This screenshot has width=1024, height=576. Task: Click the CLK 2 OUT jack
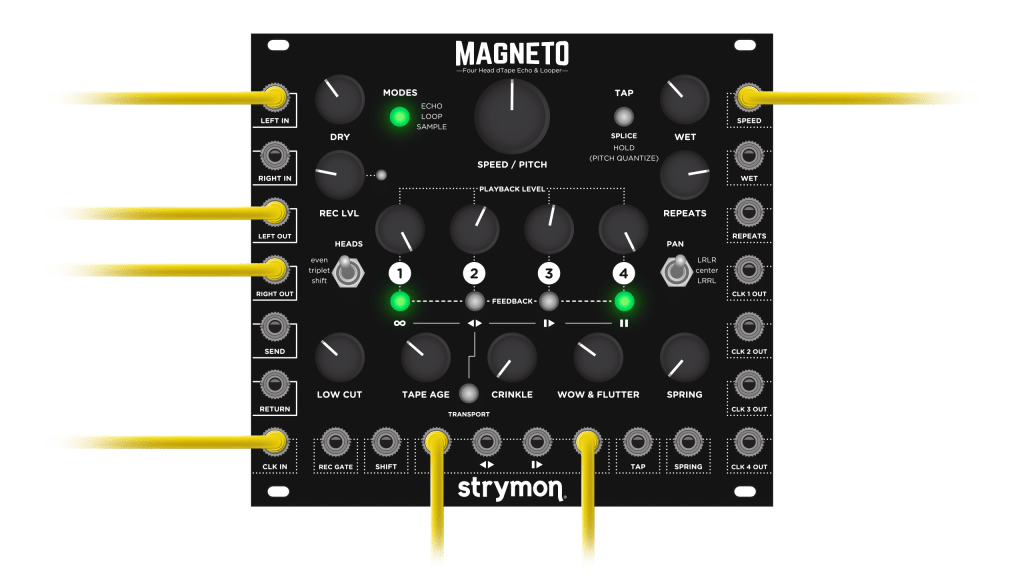[x=748, y=327]
